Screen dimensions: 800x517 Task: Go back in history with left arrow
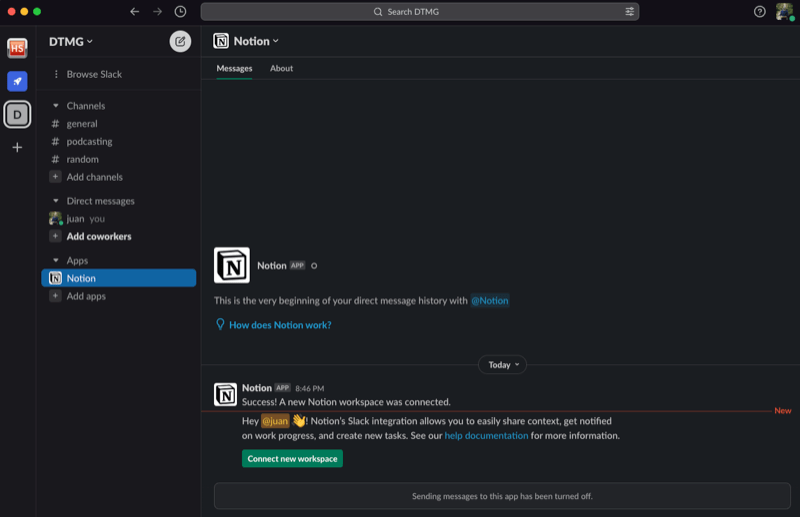point(134,11)
